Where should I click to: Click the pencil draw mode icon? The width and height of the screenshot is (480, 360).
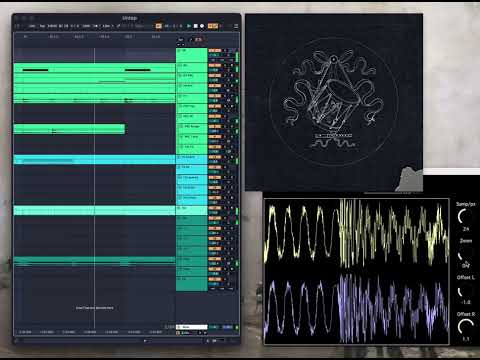click(x=118, y=26)
